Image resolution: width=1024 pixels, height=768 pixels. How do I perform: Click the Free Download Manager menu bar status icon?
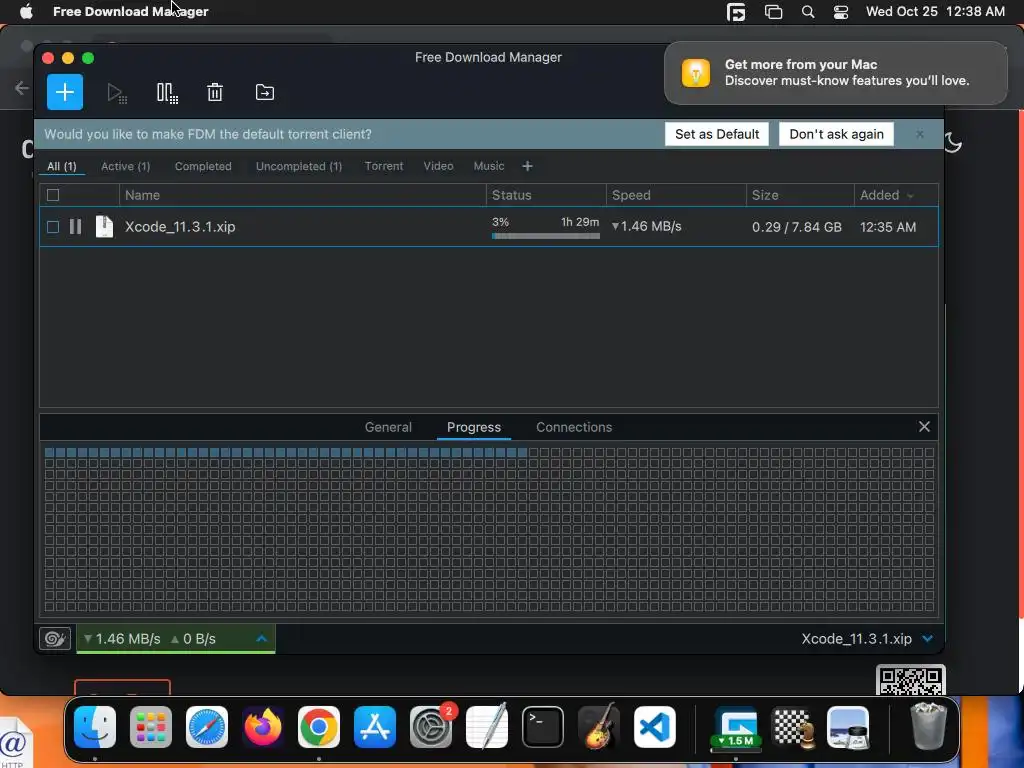pos(736,12)
